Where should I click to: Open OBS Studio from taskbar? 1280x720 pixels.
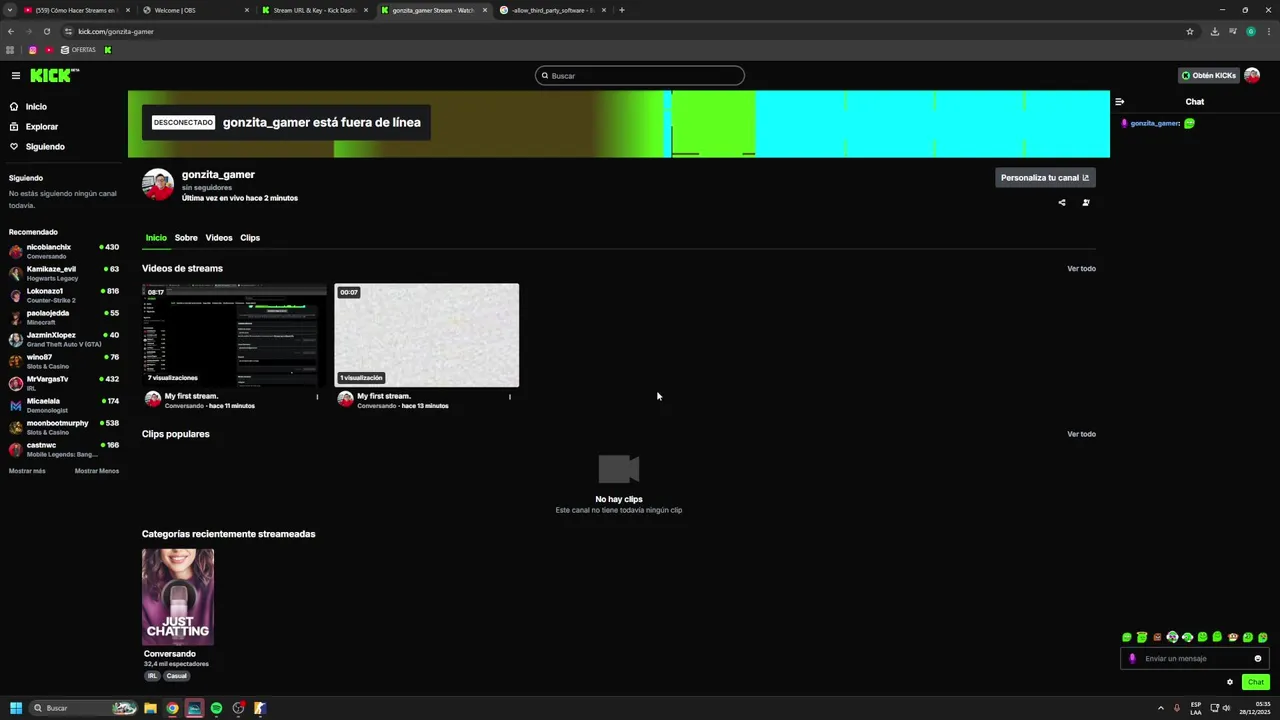pos(238,708)
